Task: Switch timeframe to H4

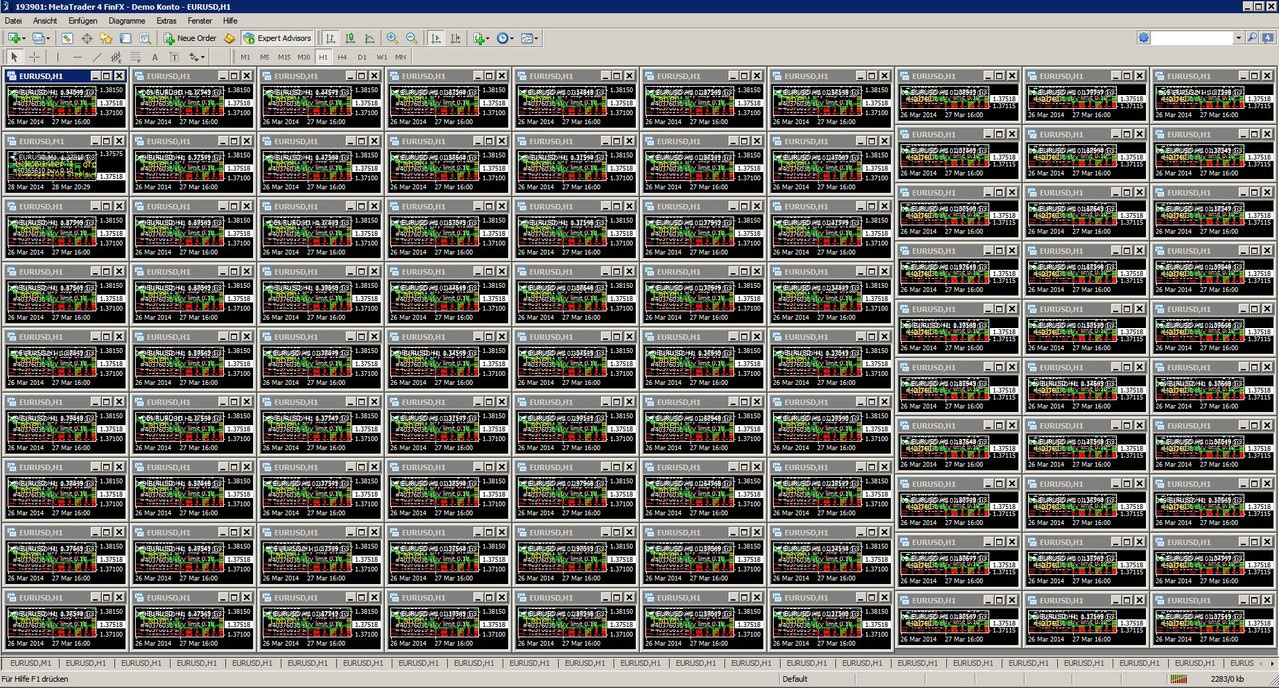Action: (344, 57)
